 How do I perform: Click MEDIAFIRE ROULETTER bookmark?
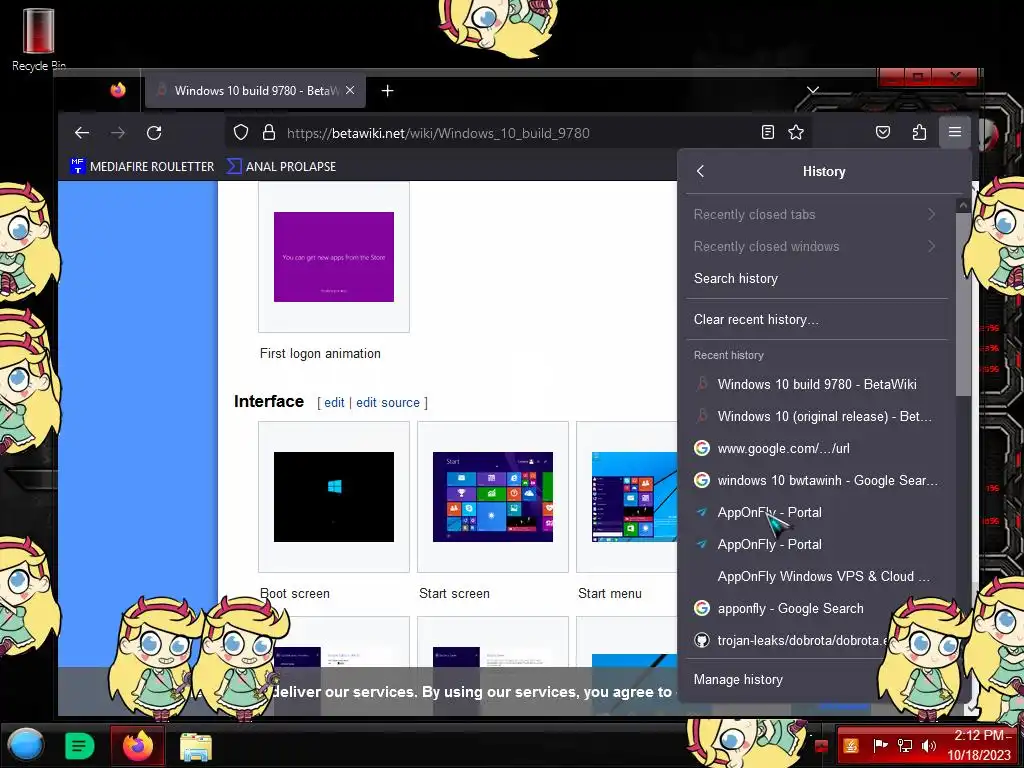tap(142, 167)
